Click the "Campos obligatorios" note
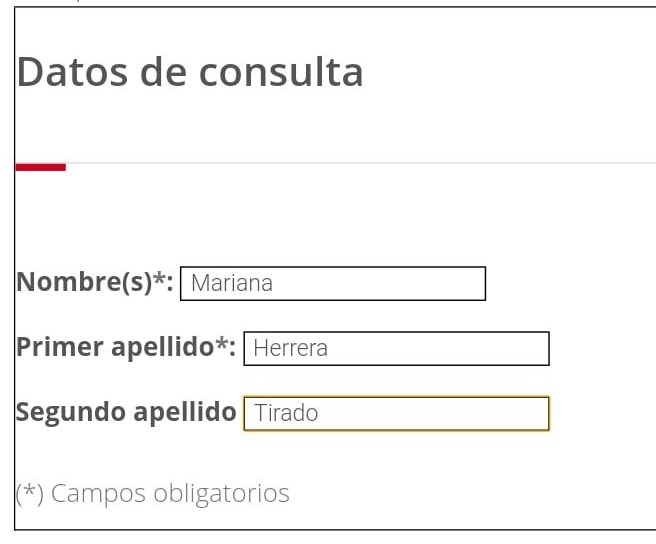This screenshot has width=656, height=544. click(x=152, y=493)
